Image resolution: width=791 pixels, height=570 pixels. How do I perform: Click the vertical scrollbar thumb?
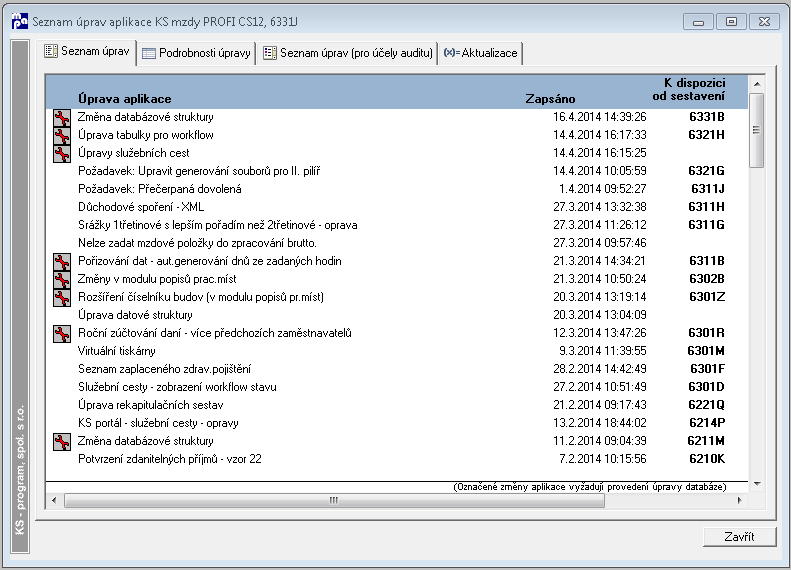(x=757, y=130)
